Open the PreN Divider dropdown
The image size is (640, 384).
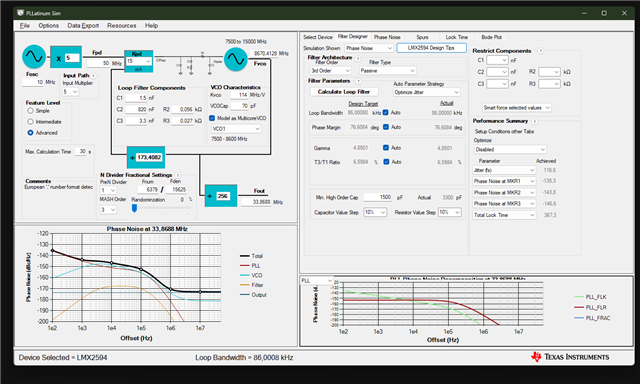109,190
